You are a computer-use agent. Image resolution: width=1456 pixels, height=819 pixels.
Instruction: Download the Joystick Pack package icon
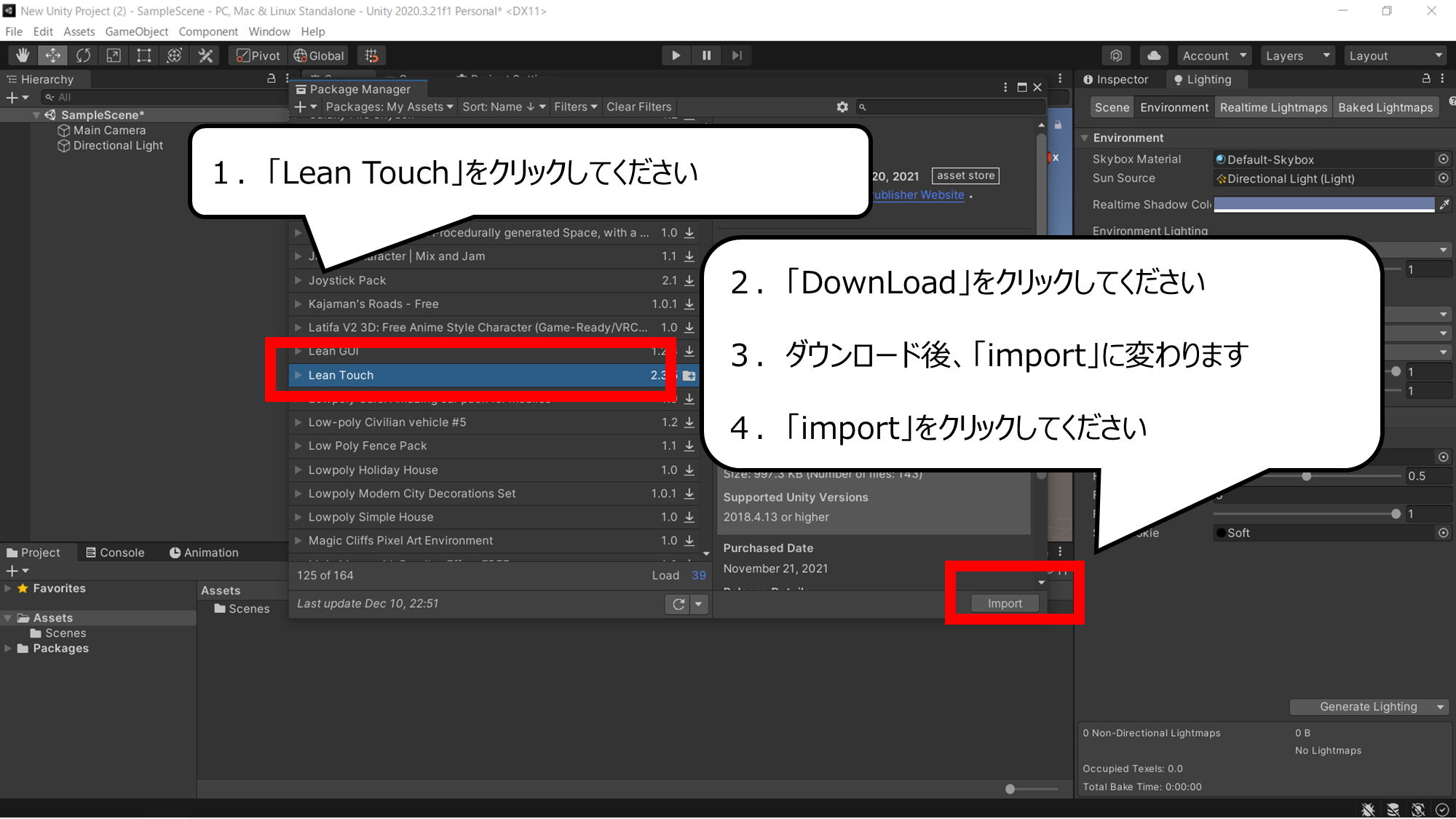689,280
